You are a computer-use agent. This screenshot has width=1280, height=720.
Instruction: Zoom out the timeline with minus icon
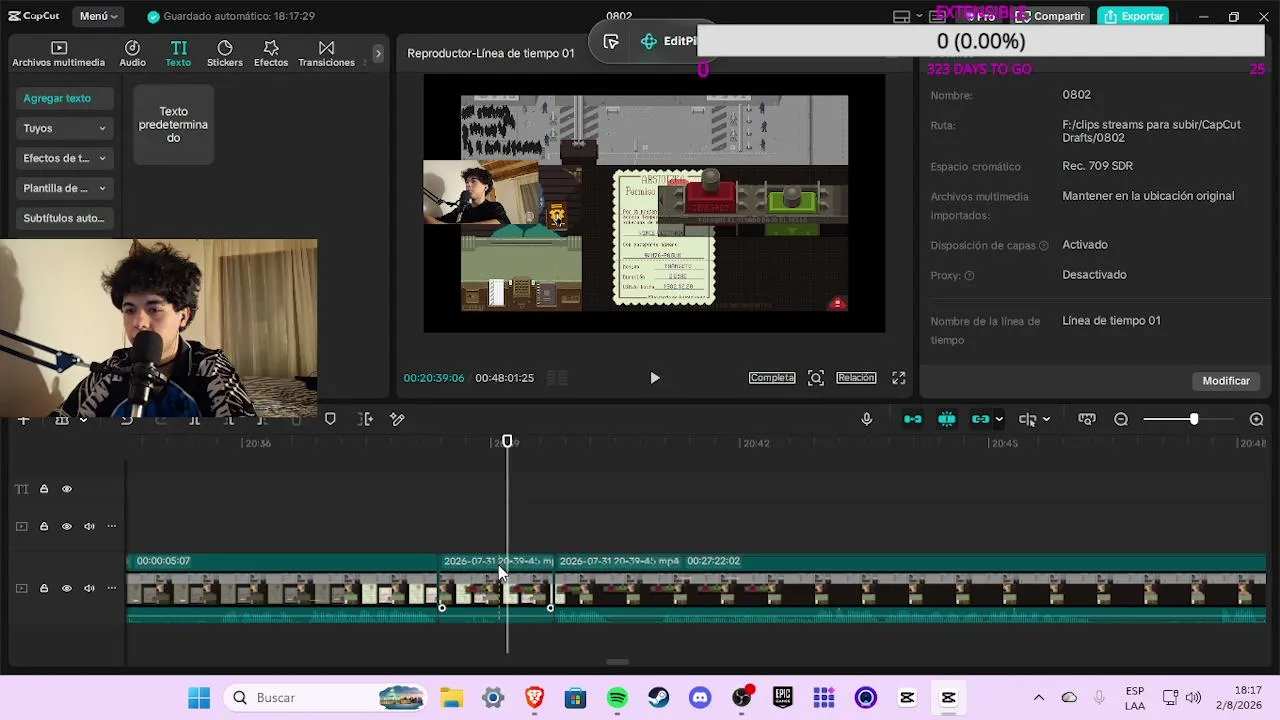point(1121,419)
